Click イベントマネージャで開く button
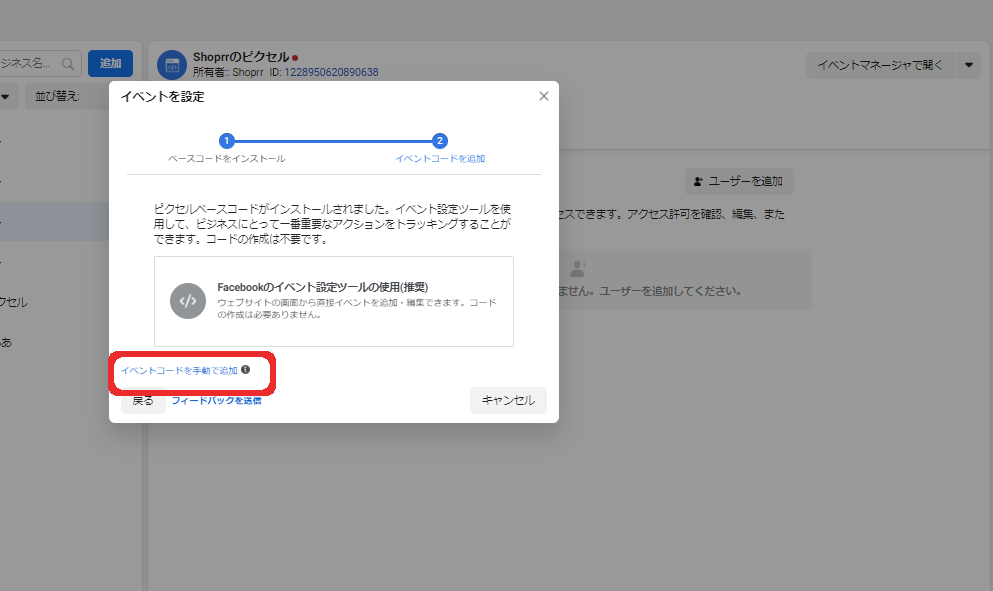The height and width of the screenshot is (591, 993). tap(880, 65)
